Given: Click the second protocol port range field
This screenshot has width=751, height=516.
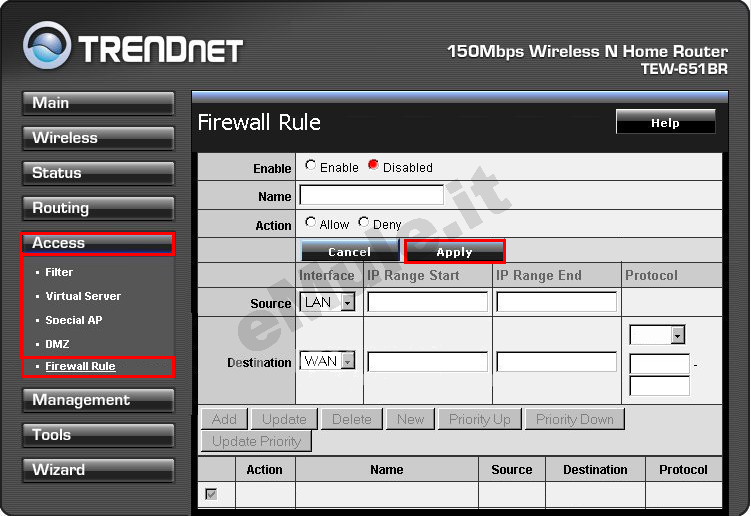Looking at the screenshot, I should coord(660,386).
